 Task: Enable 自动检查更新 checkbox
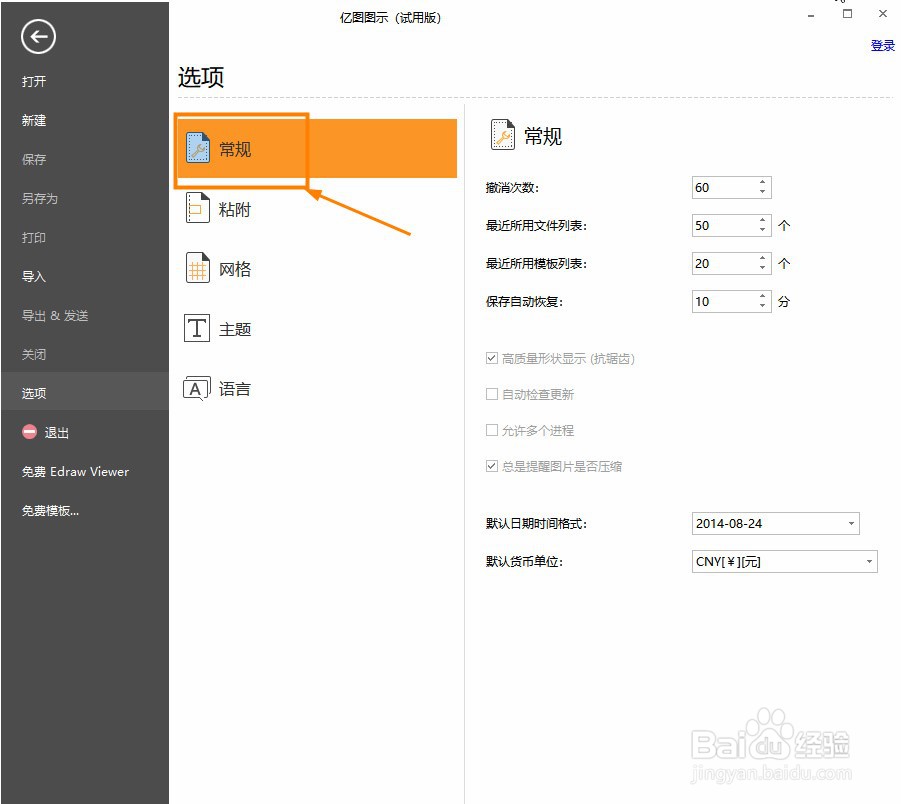click(491, 394)
